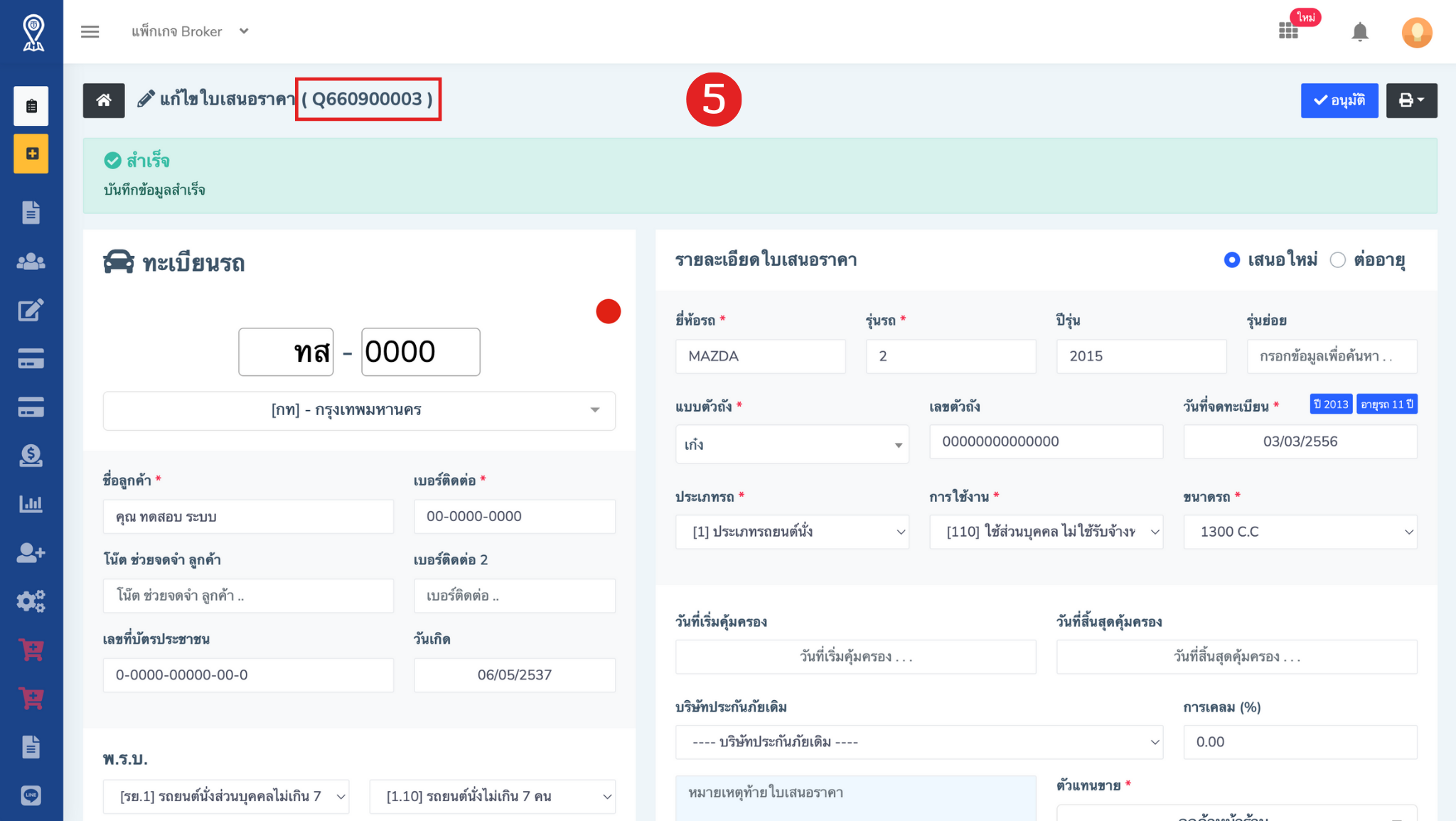
Task: Click the เบอร์ติดต่อ 2 field
Action: point(515,596)
